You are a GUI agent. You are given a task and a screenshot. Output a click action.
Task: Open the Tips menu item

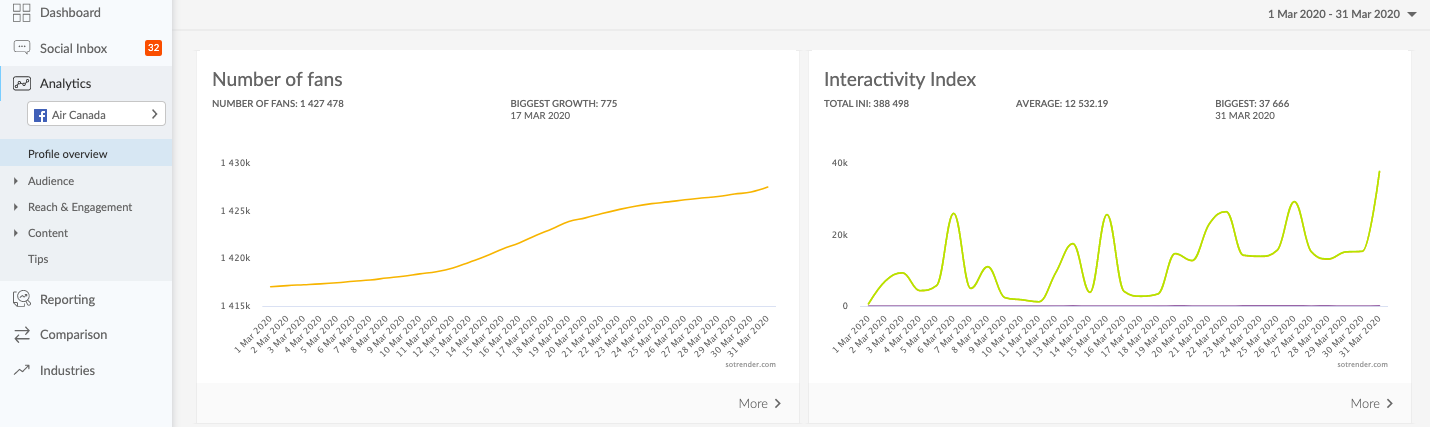[38, 259]
